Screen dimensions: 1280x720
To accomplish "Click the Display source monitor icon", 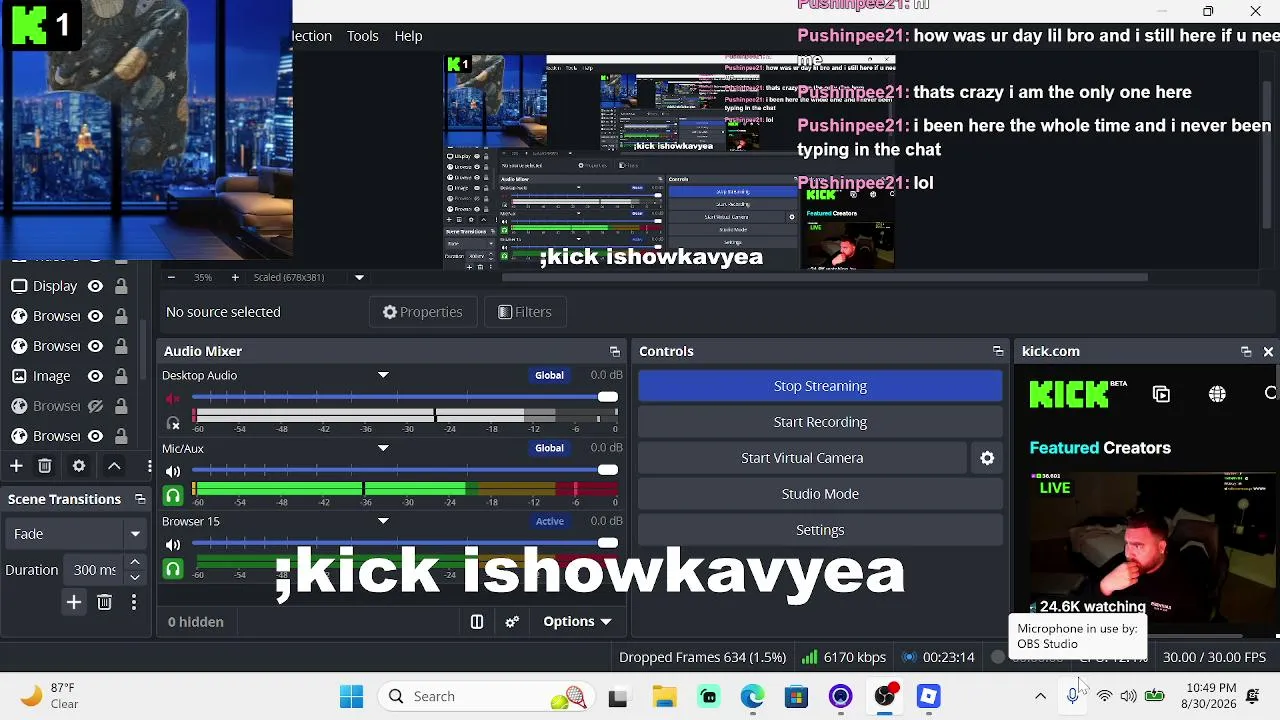I will [19, 286].
